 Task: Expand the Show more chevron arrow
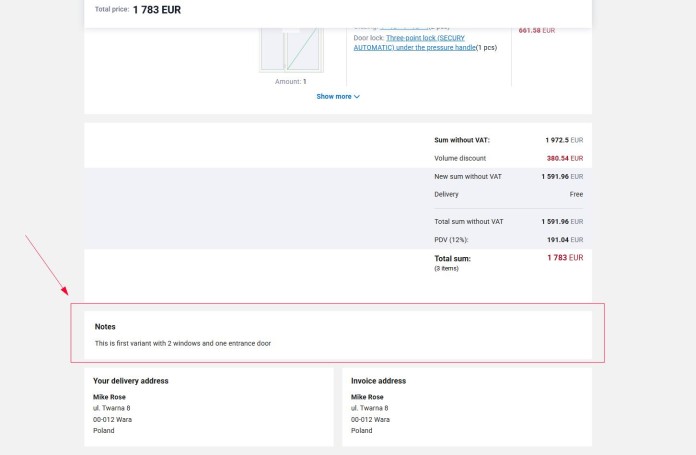pyautogui.click(x=357, y=97)
